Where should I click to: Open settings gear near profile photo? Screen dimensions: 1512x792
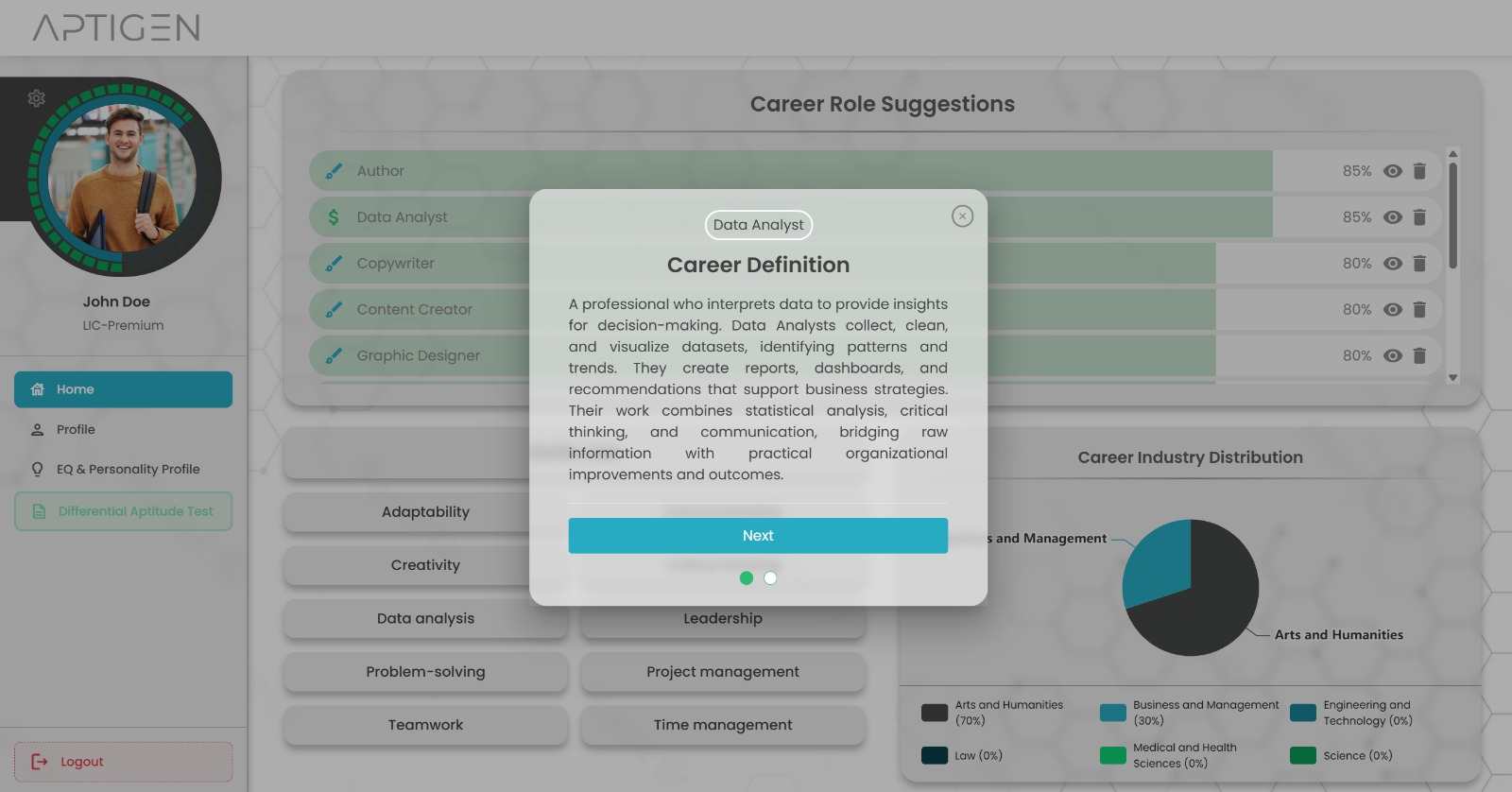(36, 98)
